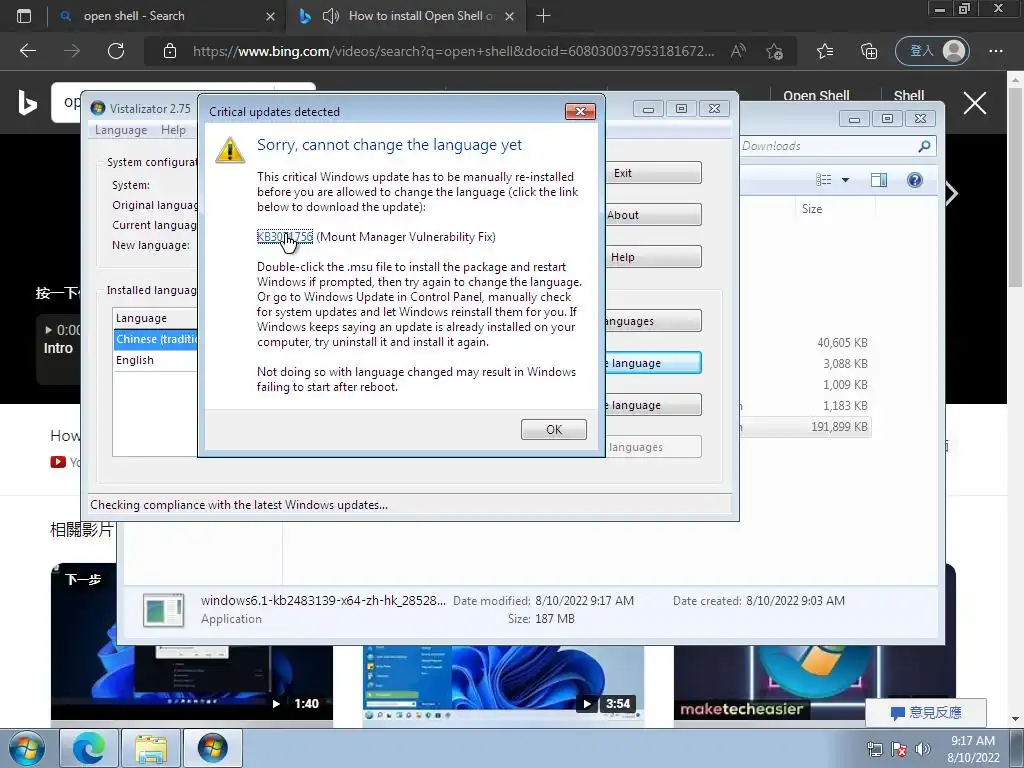Image resolution: width=1024 pixels, height=768 pixels.
Task: Click the site lock icon in address bar
Action: pos(170,51)
